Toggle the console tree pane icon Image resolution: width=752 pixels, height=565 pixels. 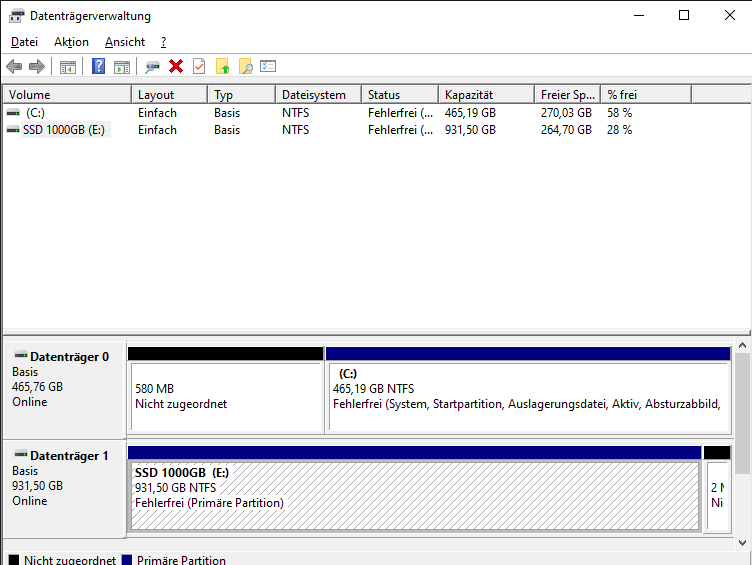[x=68, y=67]
